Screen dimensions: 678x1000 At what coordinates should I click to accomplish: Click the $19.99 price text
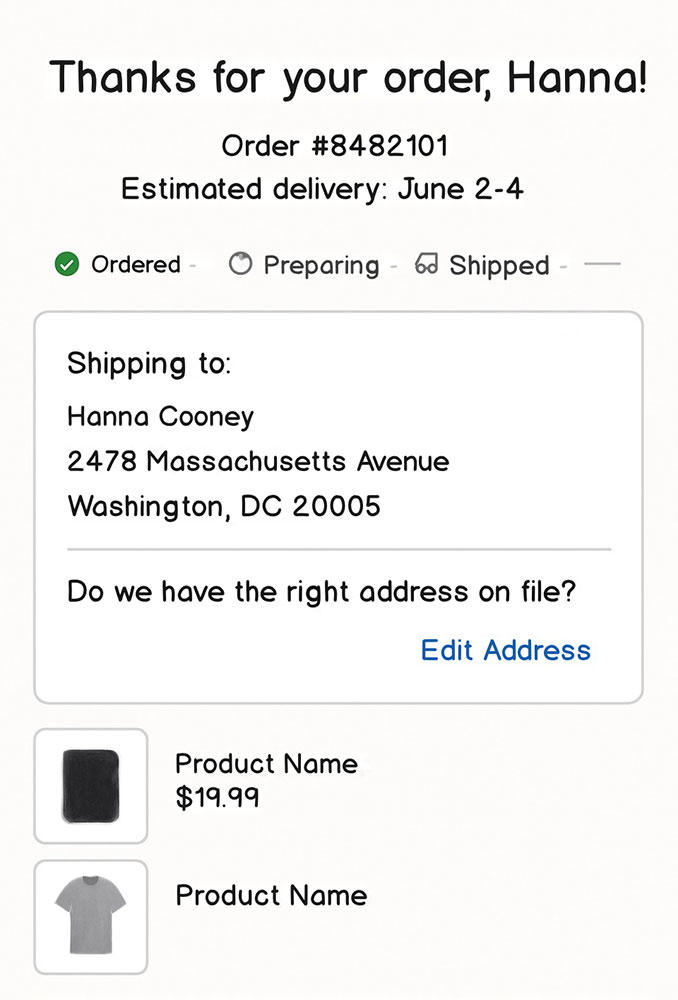pyautogui.click(x=217, y=798)
